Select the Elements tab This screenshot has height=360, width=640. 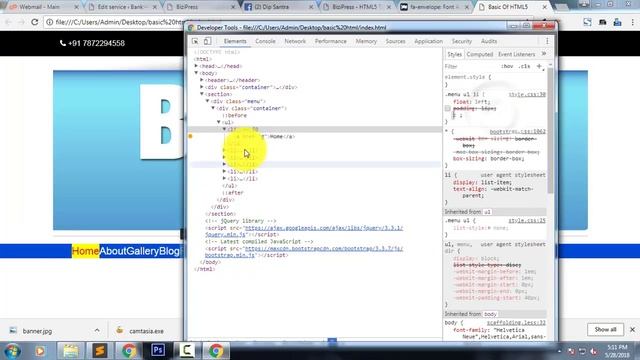point(235,41)
